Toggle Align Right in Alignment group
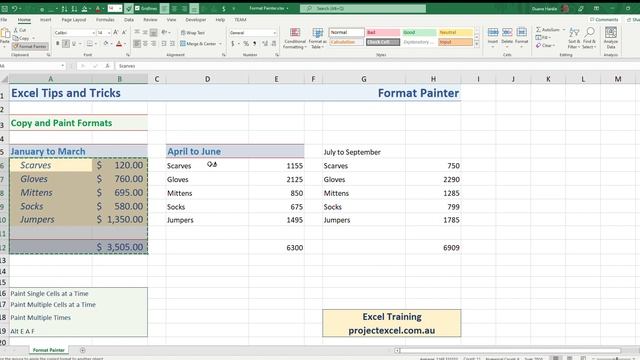Viewport: 640px width, 360px height. pos(153,44)
